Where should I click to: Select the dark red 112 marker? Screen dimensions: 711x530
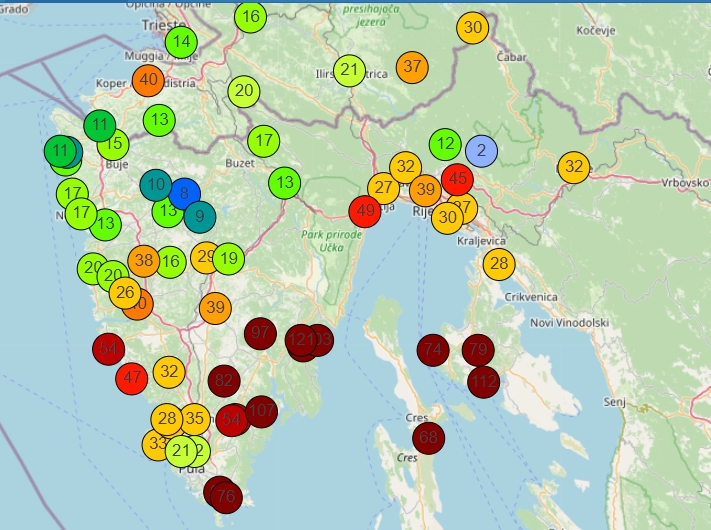pos(483,381)
